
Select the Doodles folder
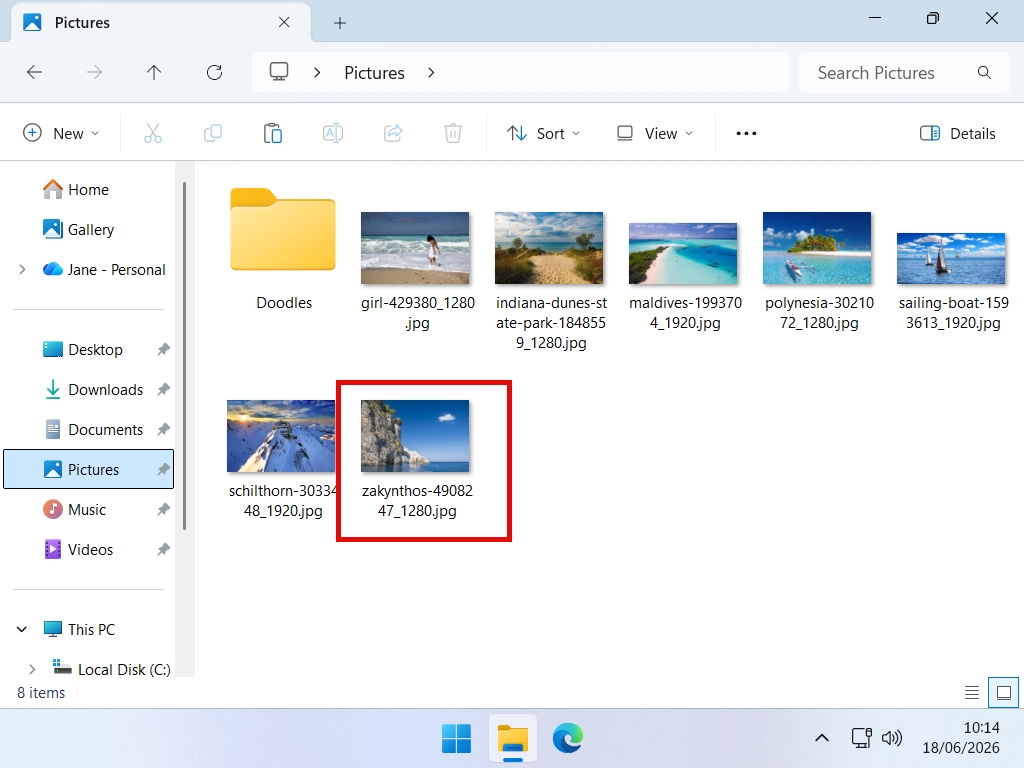[x=283, y=249]
